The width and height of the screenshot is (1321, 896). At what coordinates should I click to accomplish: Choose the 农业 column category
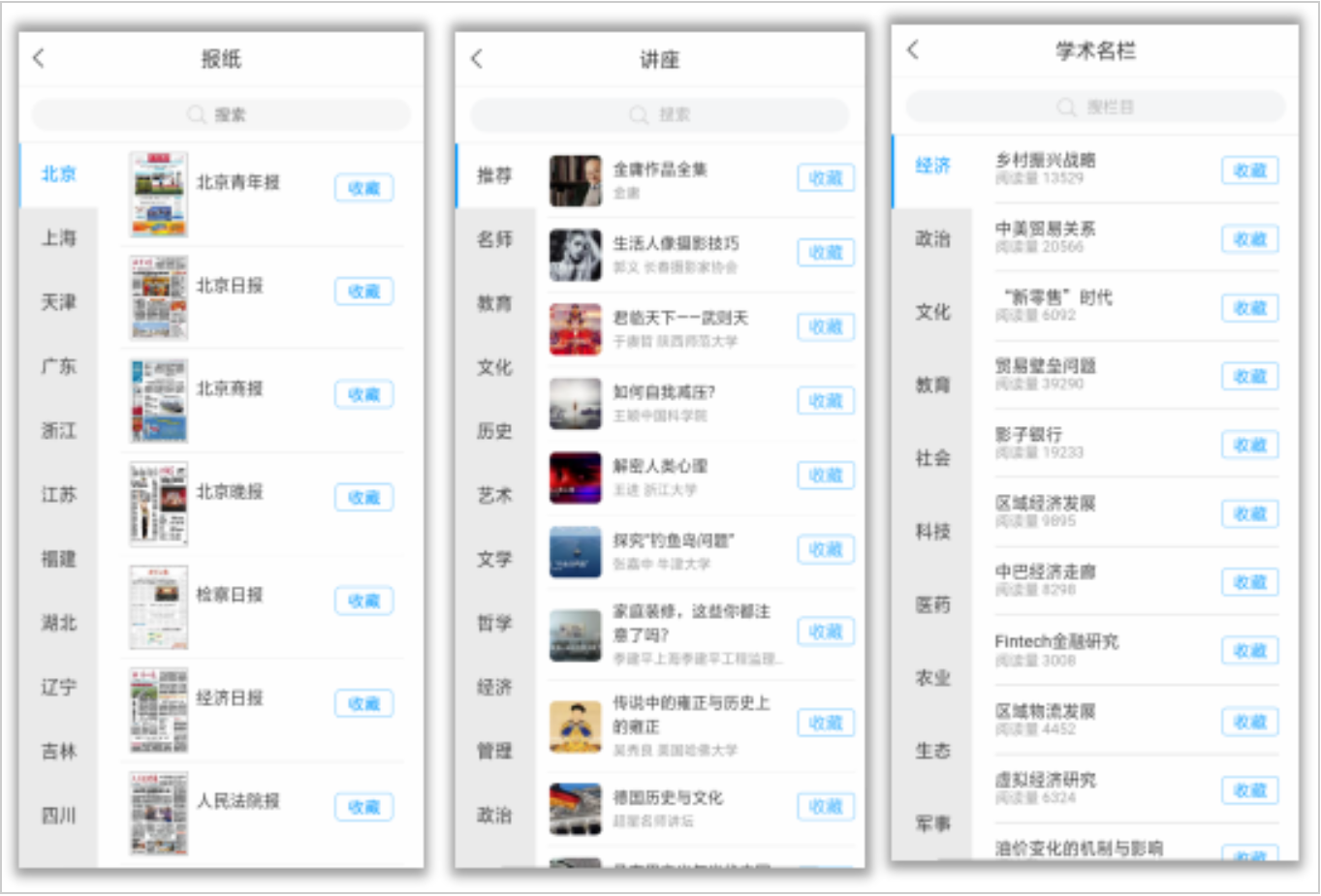click(x=932, y=677)
